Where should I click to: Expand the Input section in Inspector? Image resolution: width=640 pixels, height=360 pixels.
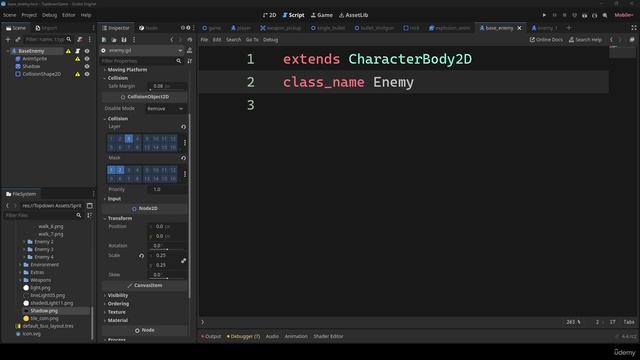click(x=113, y=199)
